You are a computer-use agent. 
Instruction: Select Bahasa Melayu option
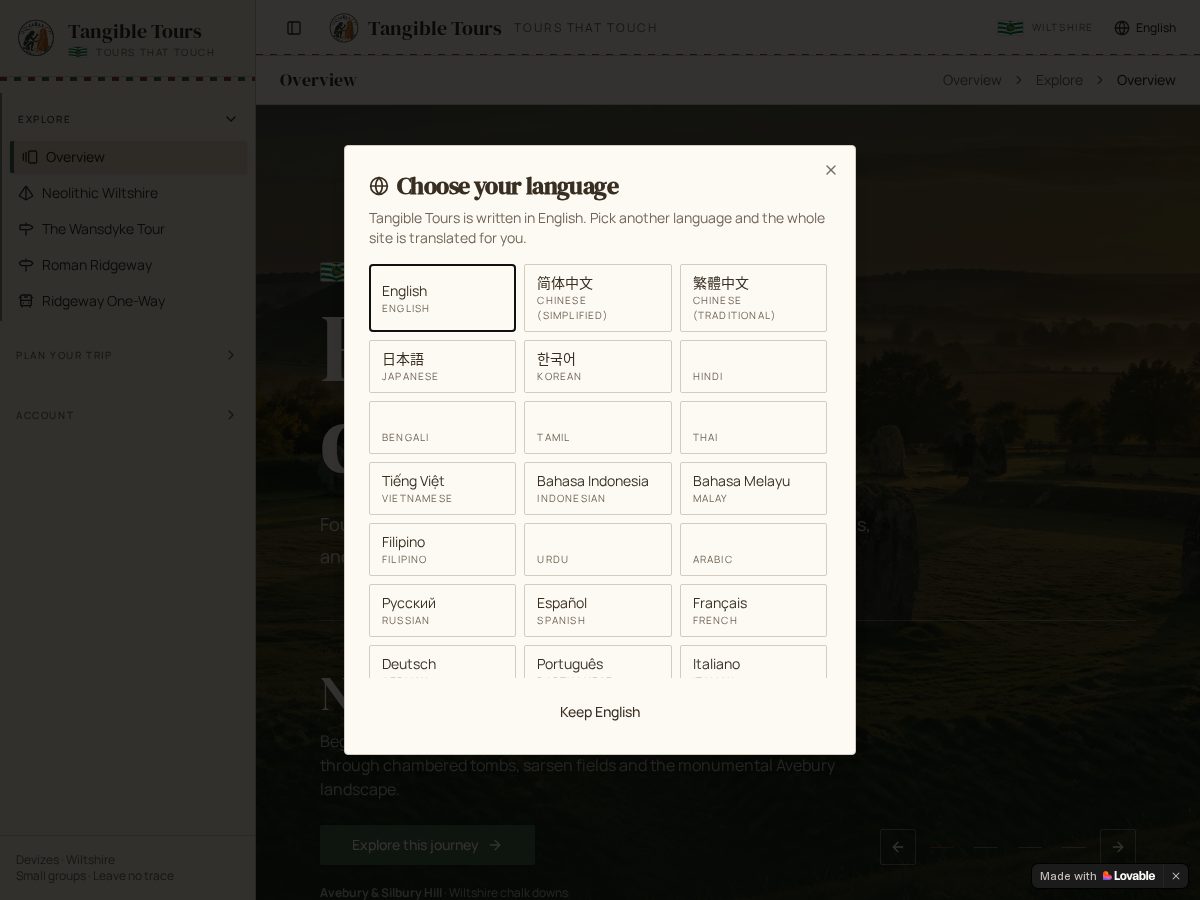[x=753, y=488]
